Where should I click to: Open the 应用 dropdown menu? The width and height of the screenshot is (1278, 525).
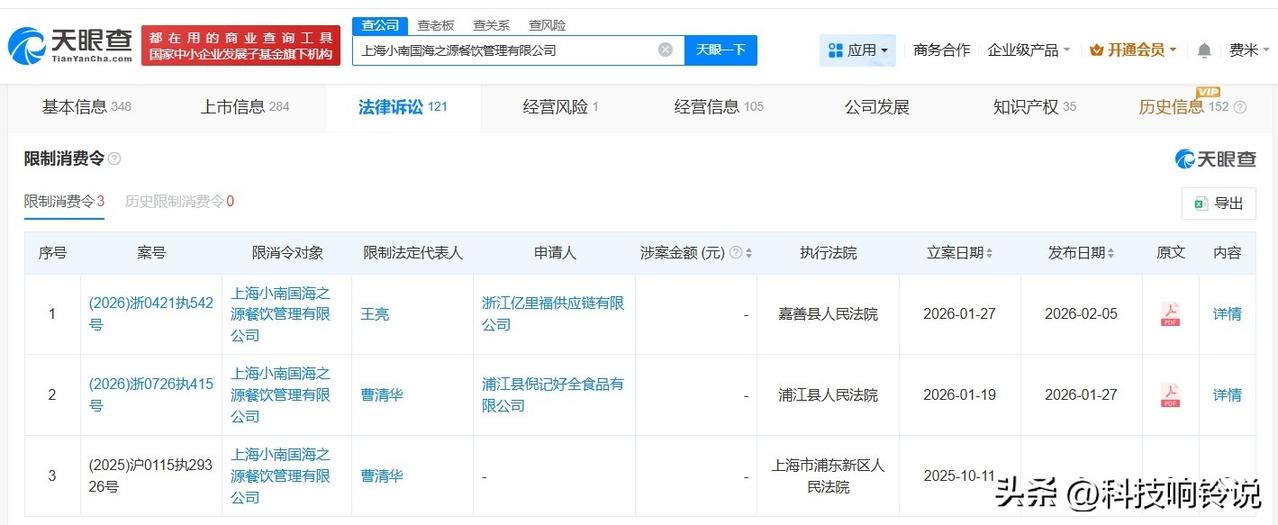click(858, 50)
